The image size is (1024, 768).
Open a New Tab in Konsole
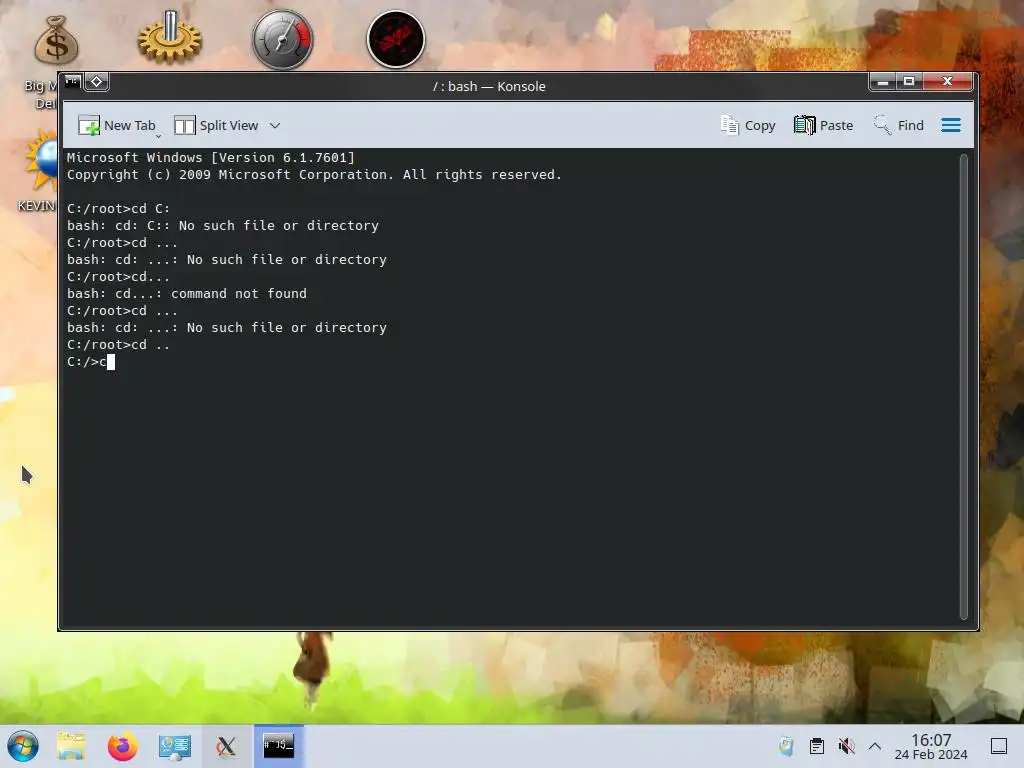tap(117, 125)
